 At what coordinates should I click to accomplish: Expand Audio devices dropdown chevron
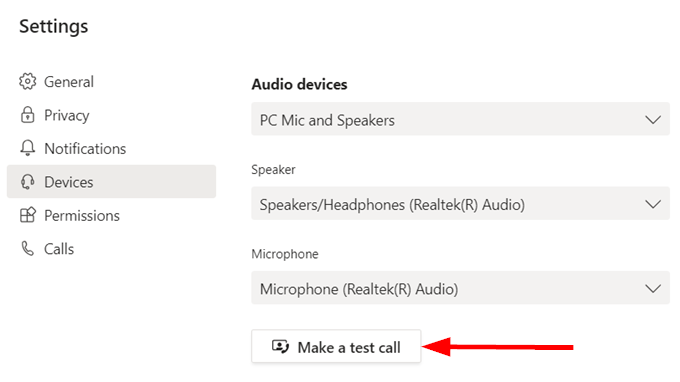[653, 119]
